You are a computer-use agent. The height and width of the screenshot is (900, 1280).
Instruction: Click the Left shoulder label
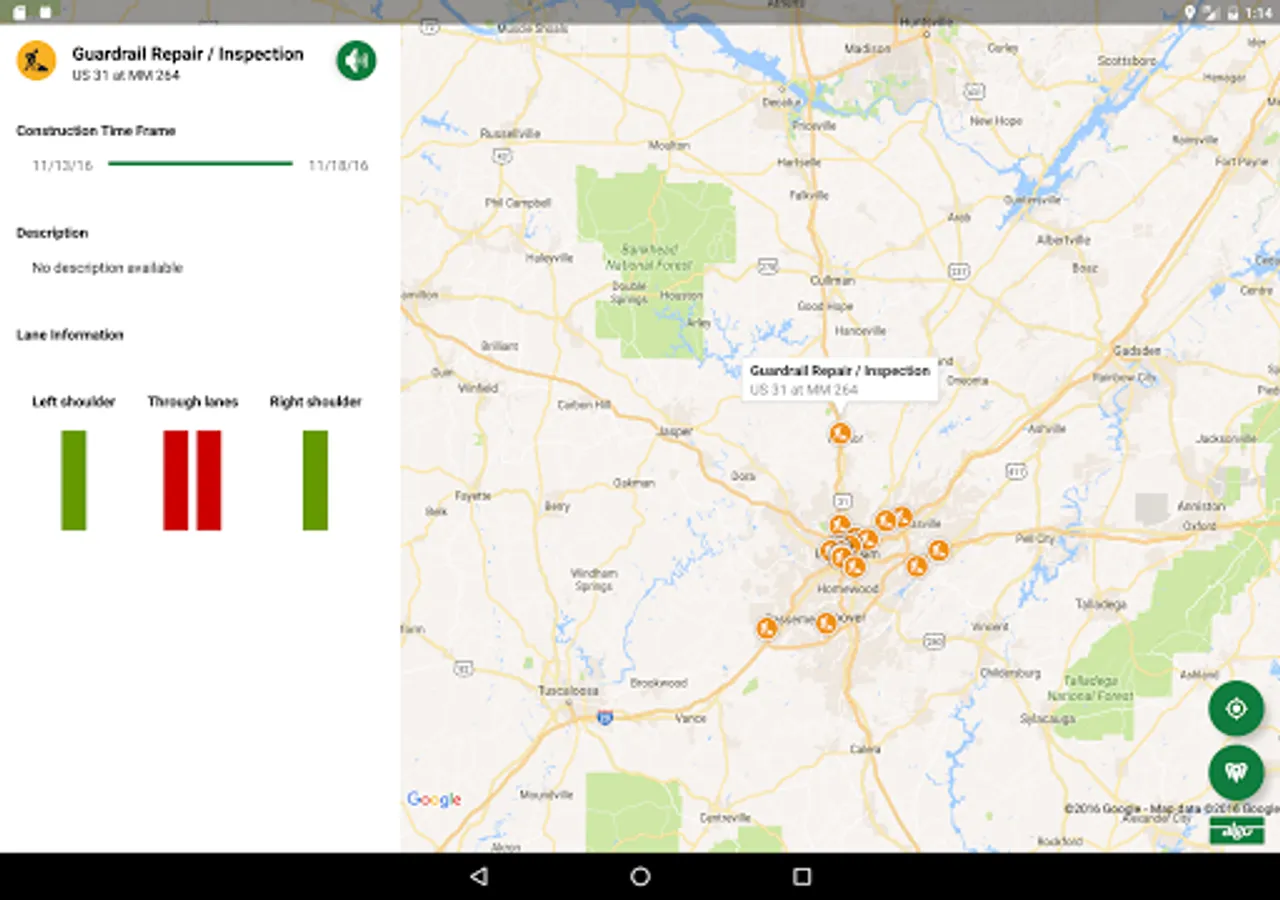point(74,402)
